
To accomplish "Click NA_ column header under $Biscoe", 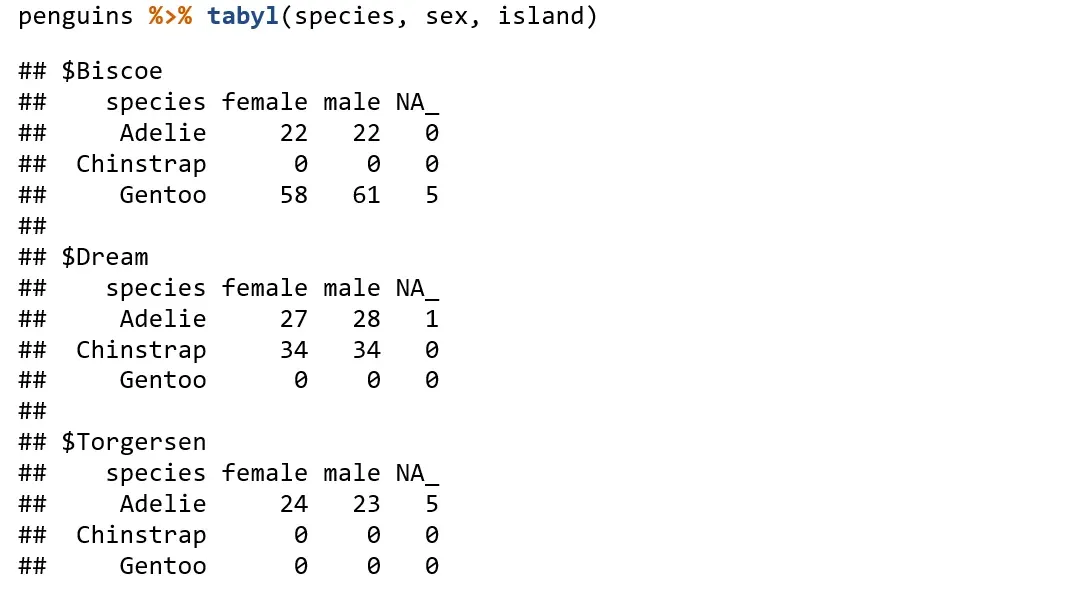I will (417, 103).
